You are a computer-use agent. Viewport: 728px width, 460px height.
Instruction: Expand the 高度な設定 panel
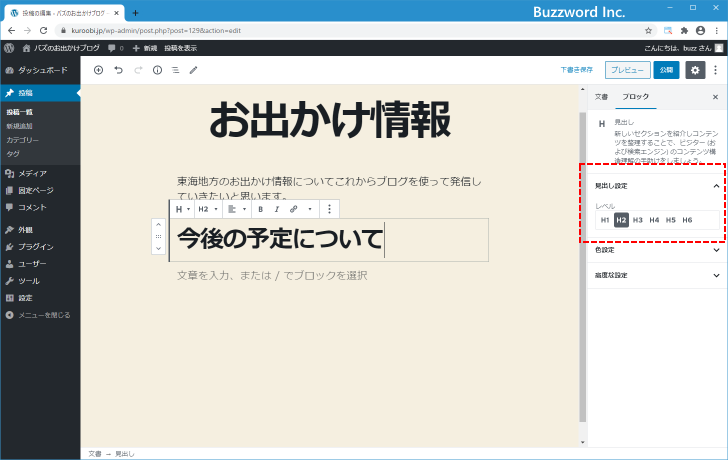coord(657,275)
